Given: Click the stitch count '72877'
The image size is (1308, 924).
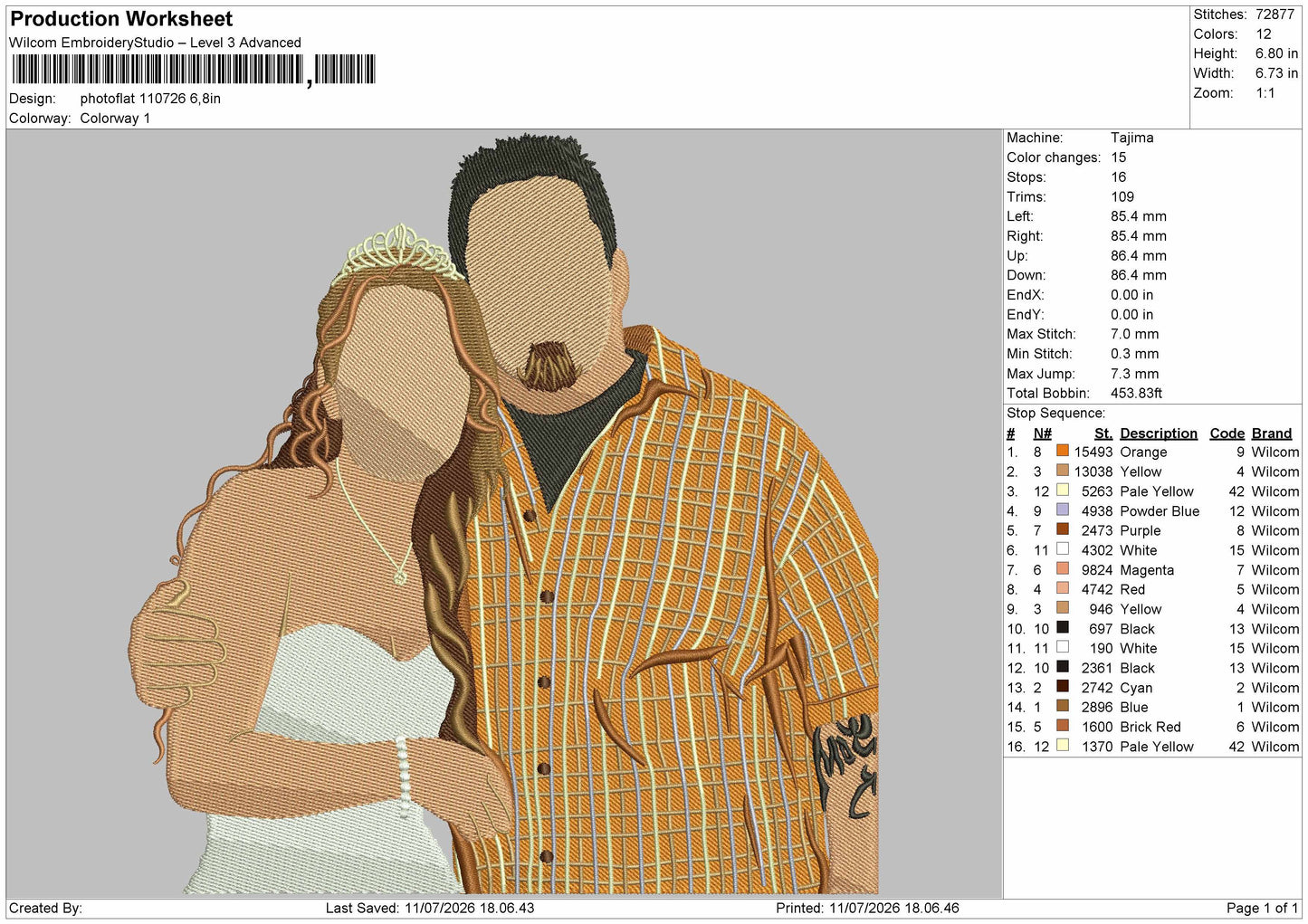Looking at the screenshot, I should point(1275,14).
